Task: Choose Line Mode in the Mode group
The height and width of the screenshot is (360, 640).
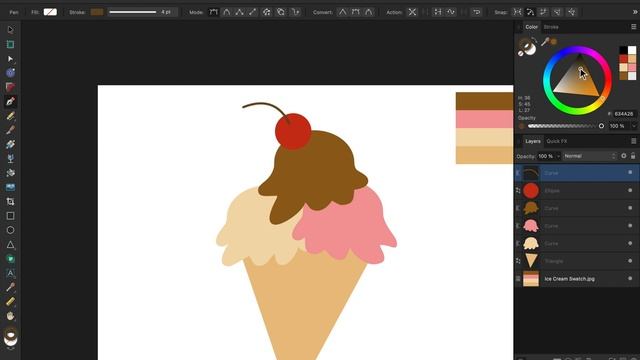Action: (253, 12)
